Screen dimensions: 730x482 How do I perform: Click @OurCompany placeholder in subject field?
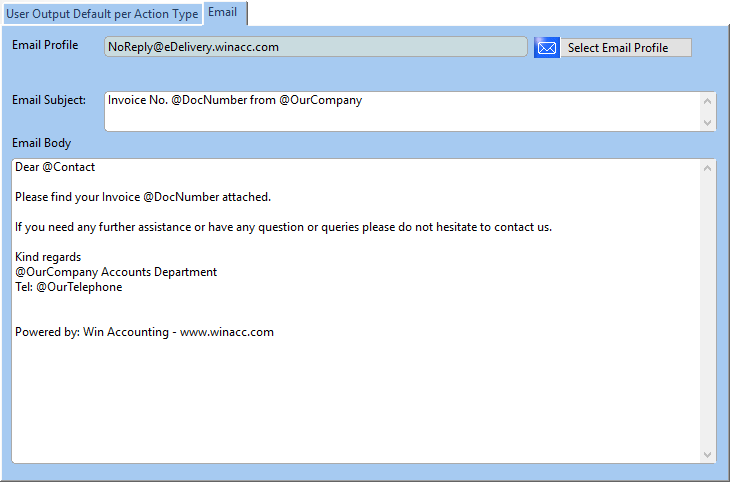pyautogui.click(x=320, y=100)
